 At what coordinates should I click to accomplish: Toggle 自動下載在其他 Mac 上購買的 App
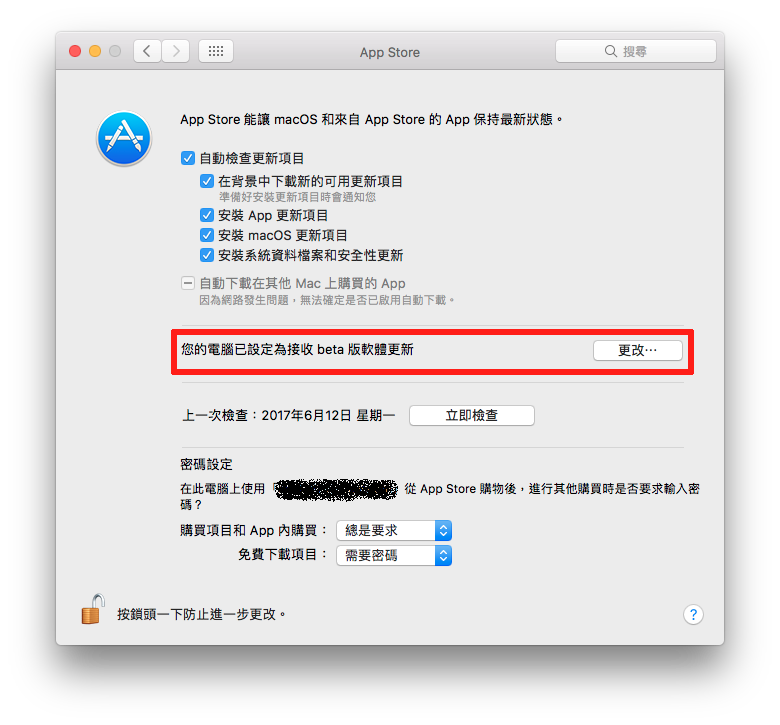(x=188, y=284)
